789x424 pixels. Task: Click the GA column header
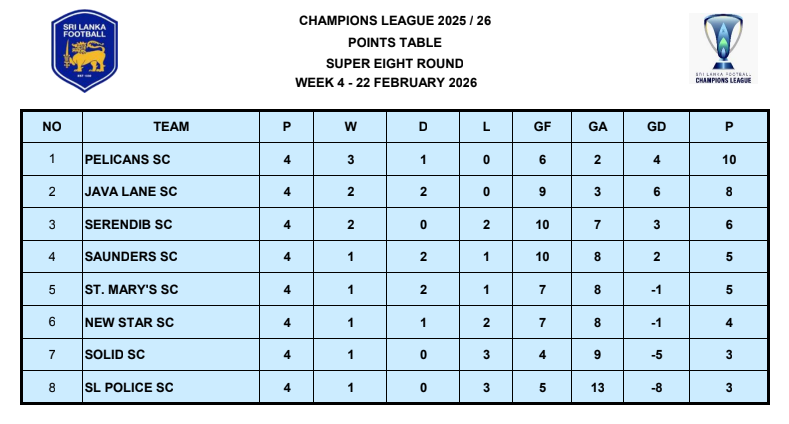coord(596,127)
